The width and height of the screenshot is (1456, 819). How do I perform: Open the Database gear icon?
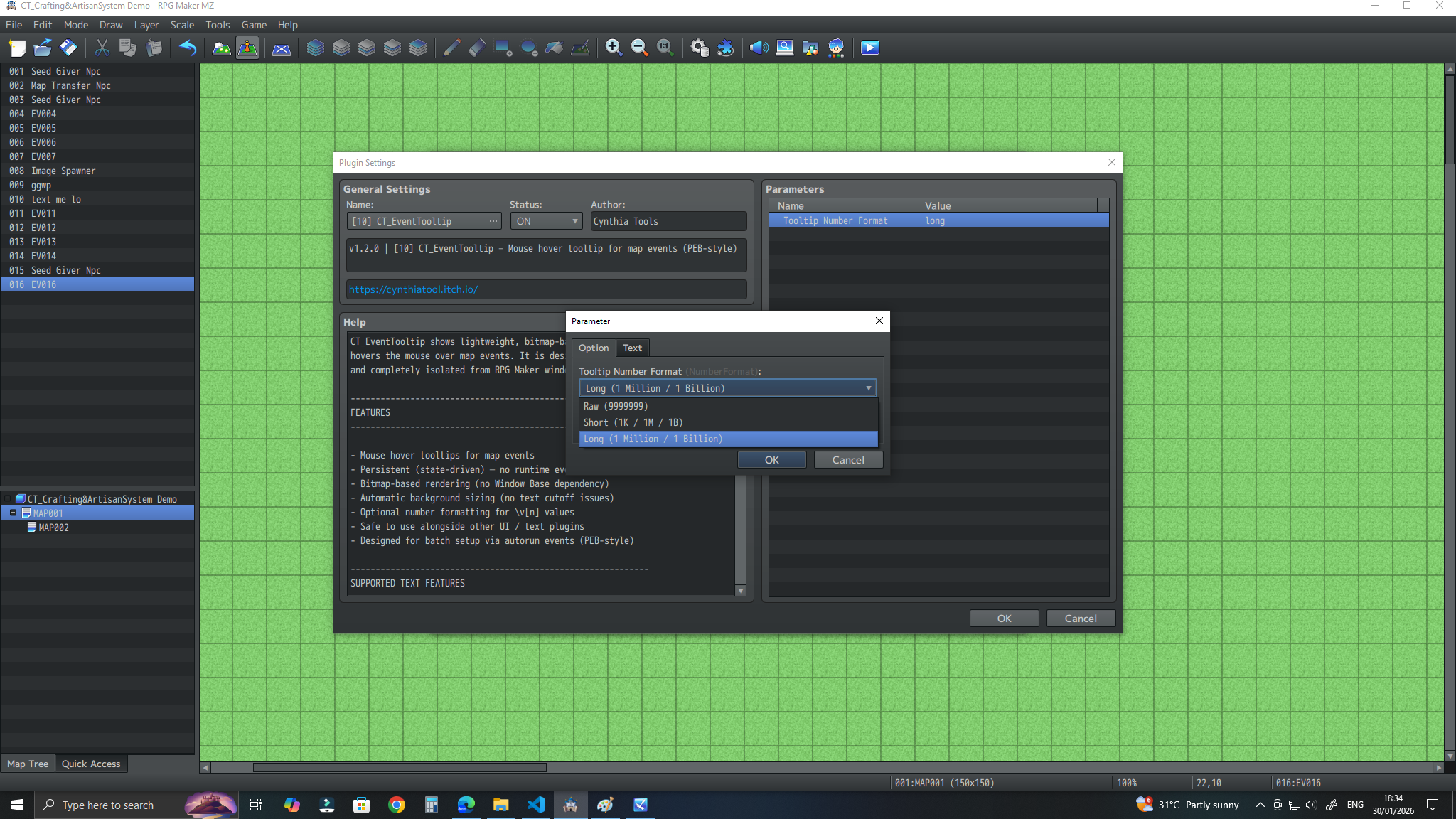(x=700, y=48)
